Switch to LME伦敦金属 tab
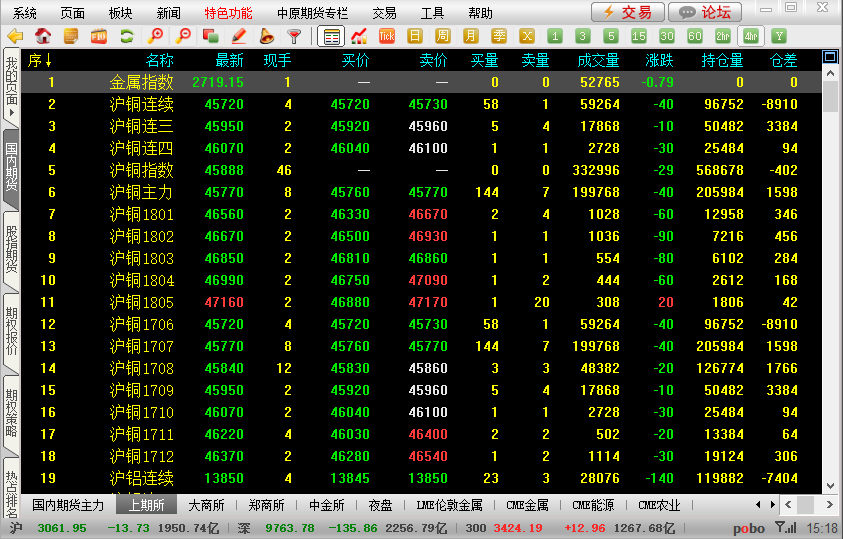 [x=449, y=505]
